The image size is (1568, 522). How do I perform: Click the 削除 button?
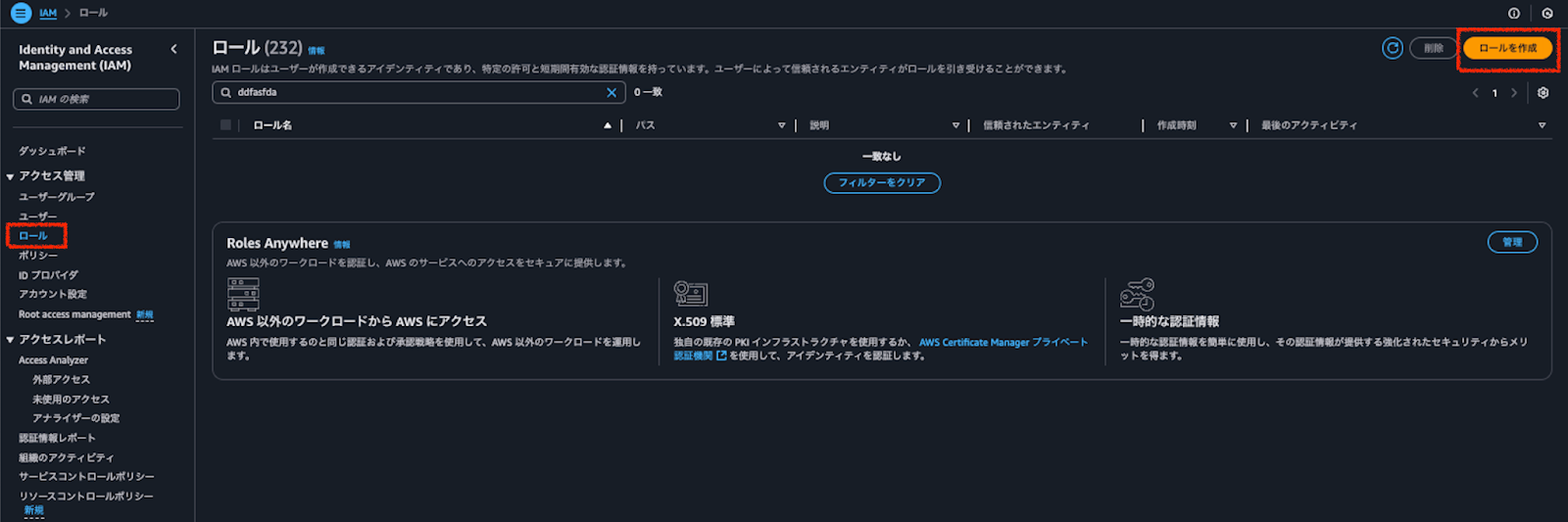click(1434, 48)
